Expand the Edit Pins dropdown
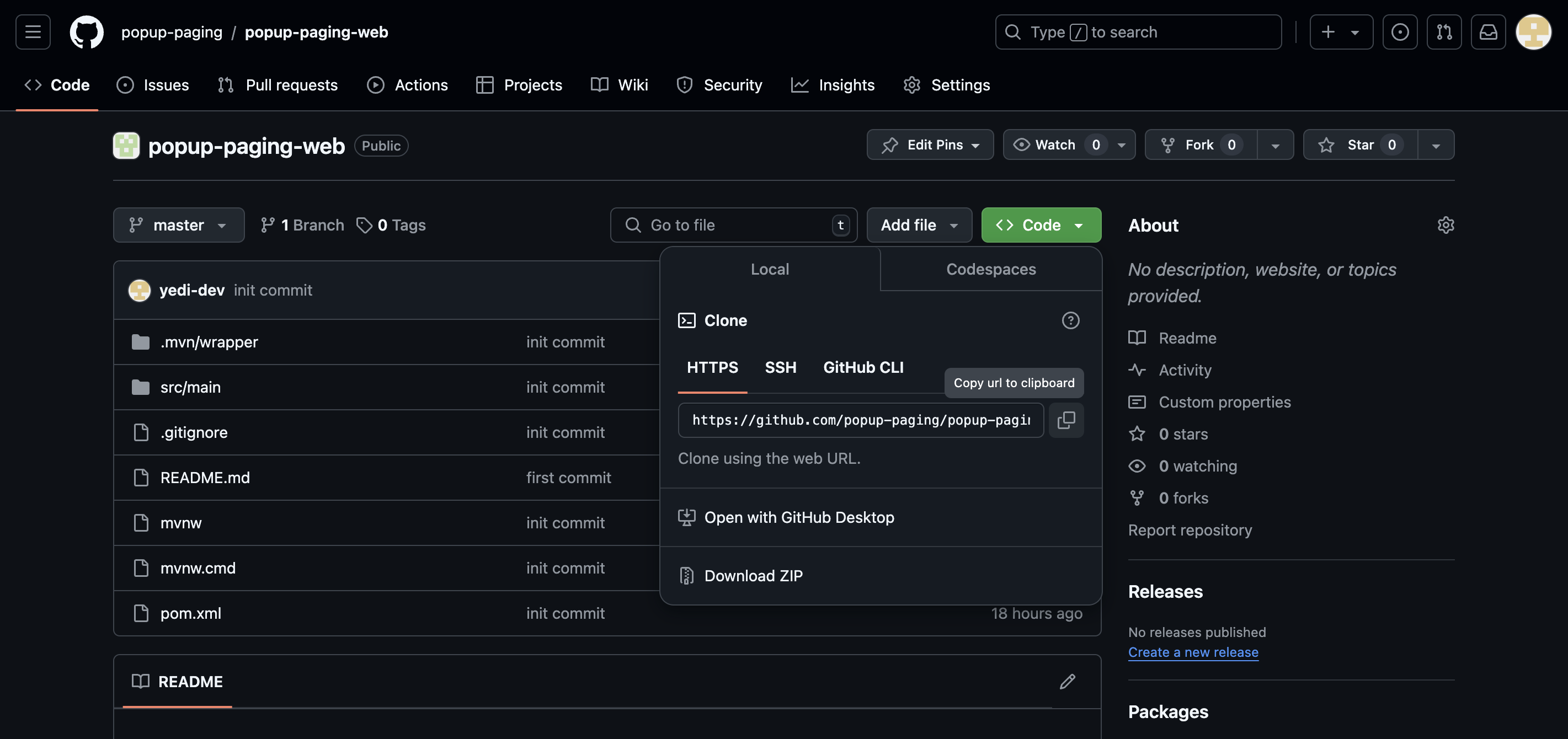Viewport: 1568px width, 739px height. (930, 144)
